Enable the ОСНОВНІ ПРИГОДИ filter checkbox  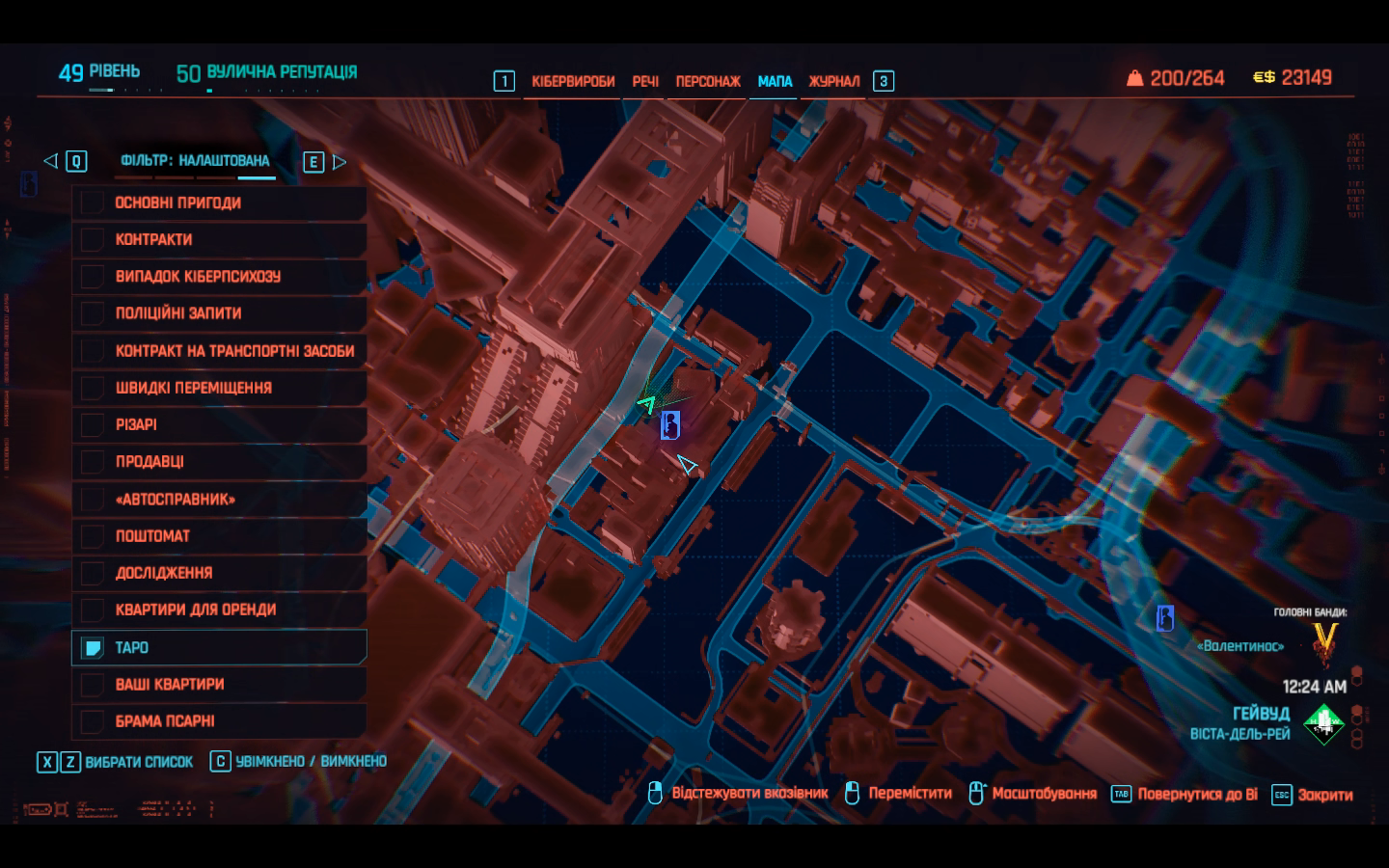tap(93, 203)
